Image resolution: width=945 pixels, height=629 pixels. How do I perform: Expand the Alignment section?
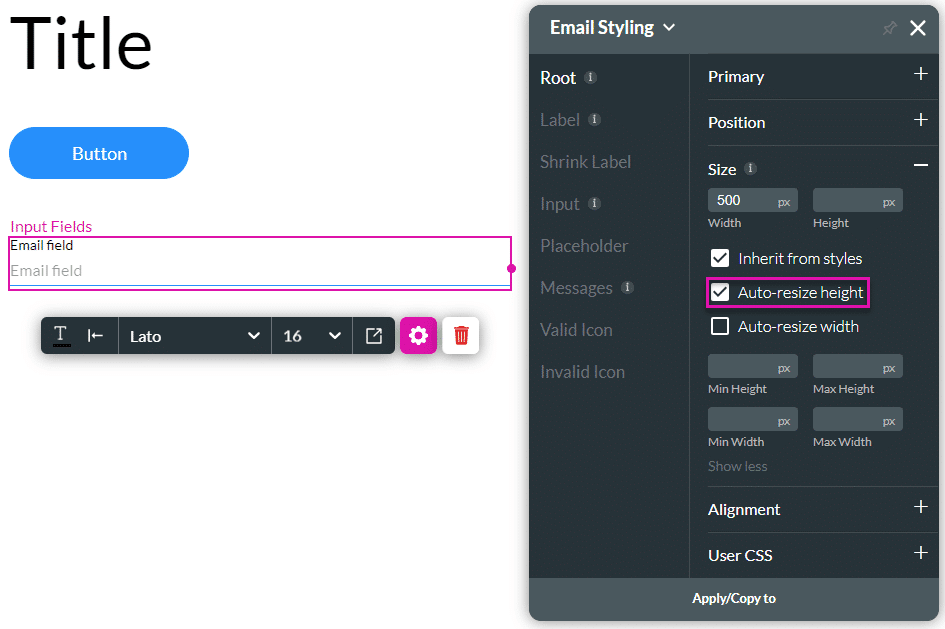pyautogui.click(x=920, y=509)
